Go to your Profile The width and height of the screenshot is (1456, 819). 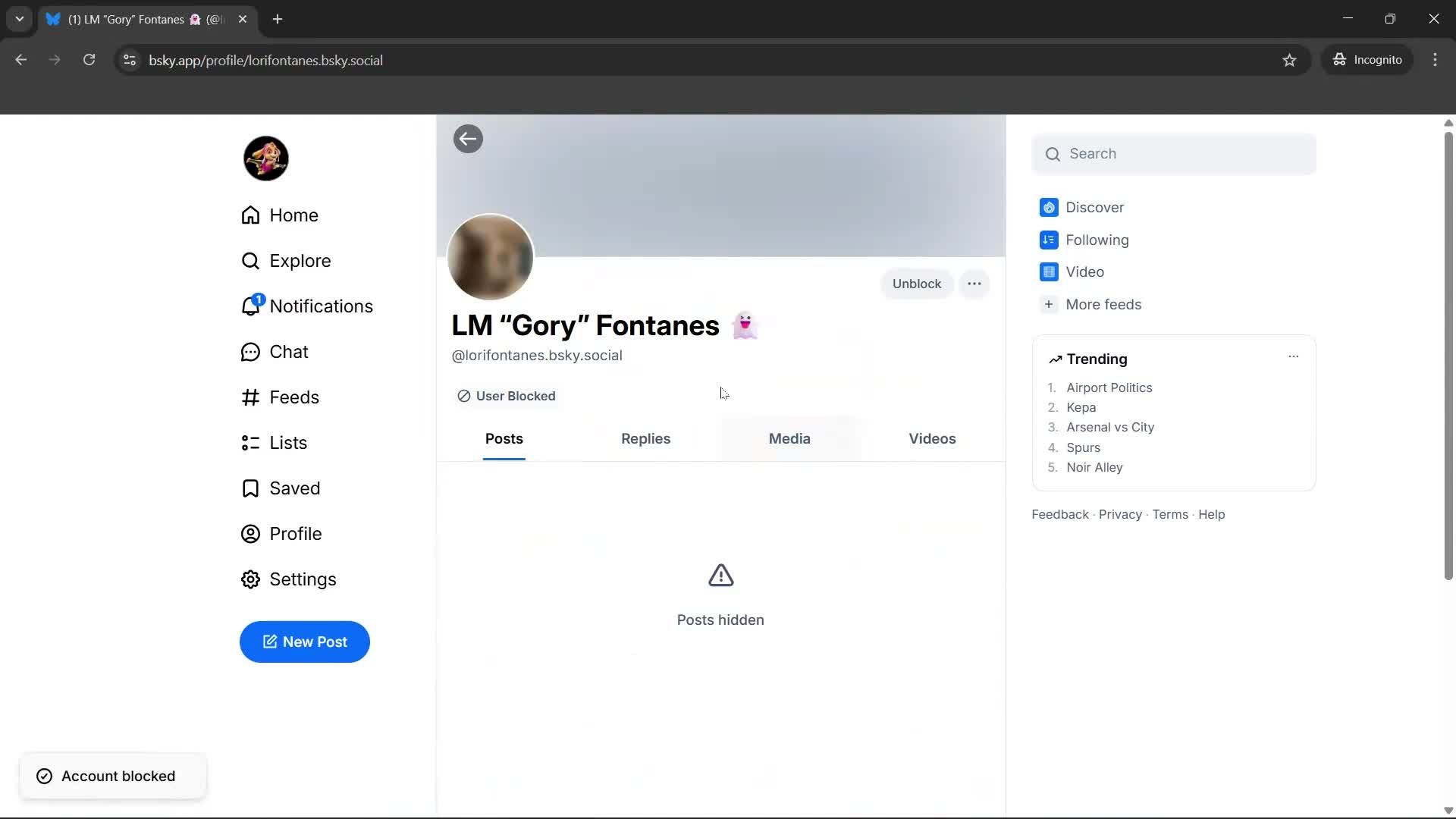[x=297, y=533]
